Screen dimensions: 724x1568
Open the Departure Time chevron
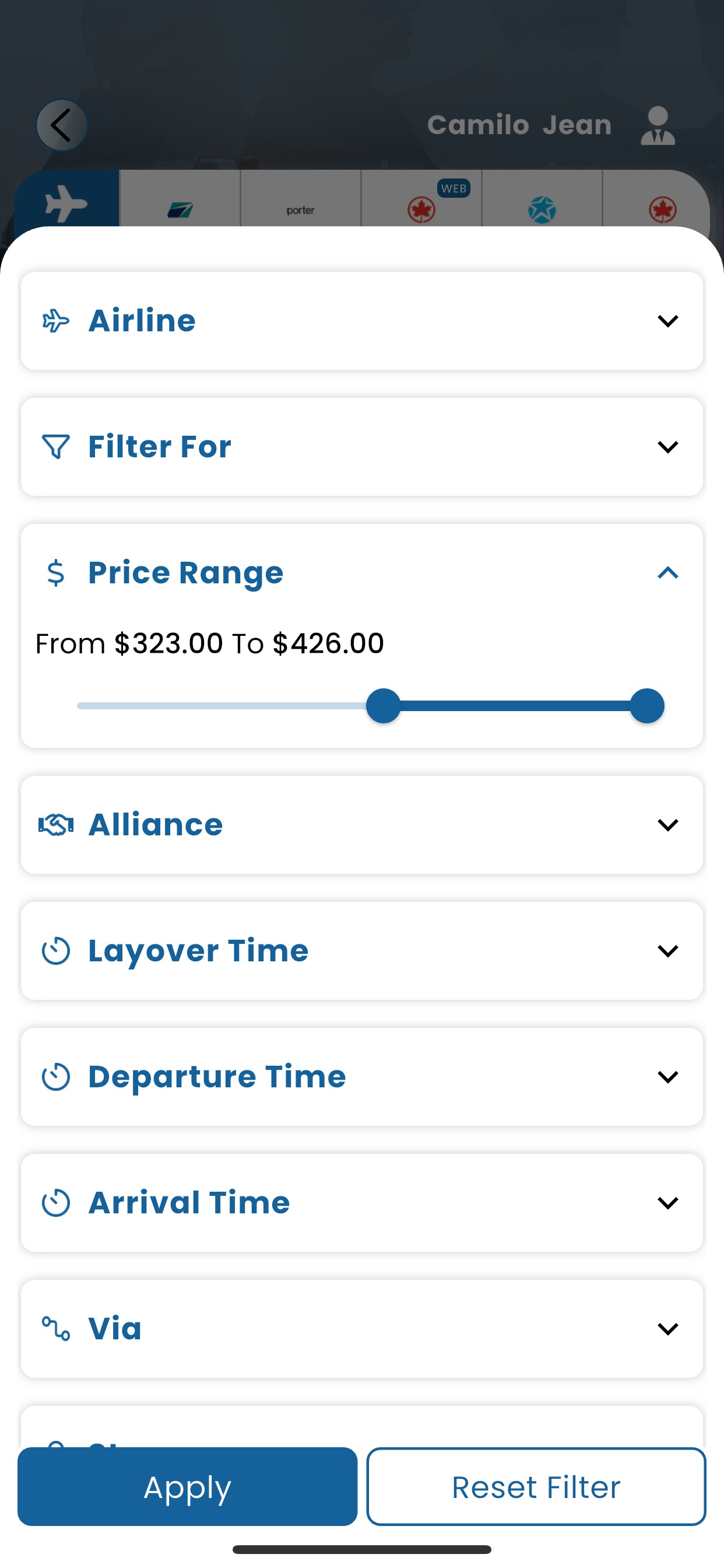pyautogui.click(x=667, y=1077)
